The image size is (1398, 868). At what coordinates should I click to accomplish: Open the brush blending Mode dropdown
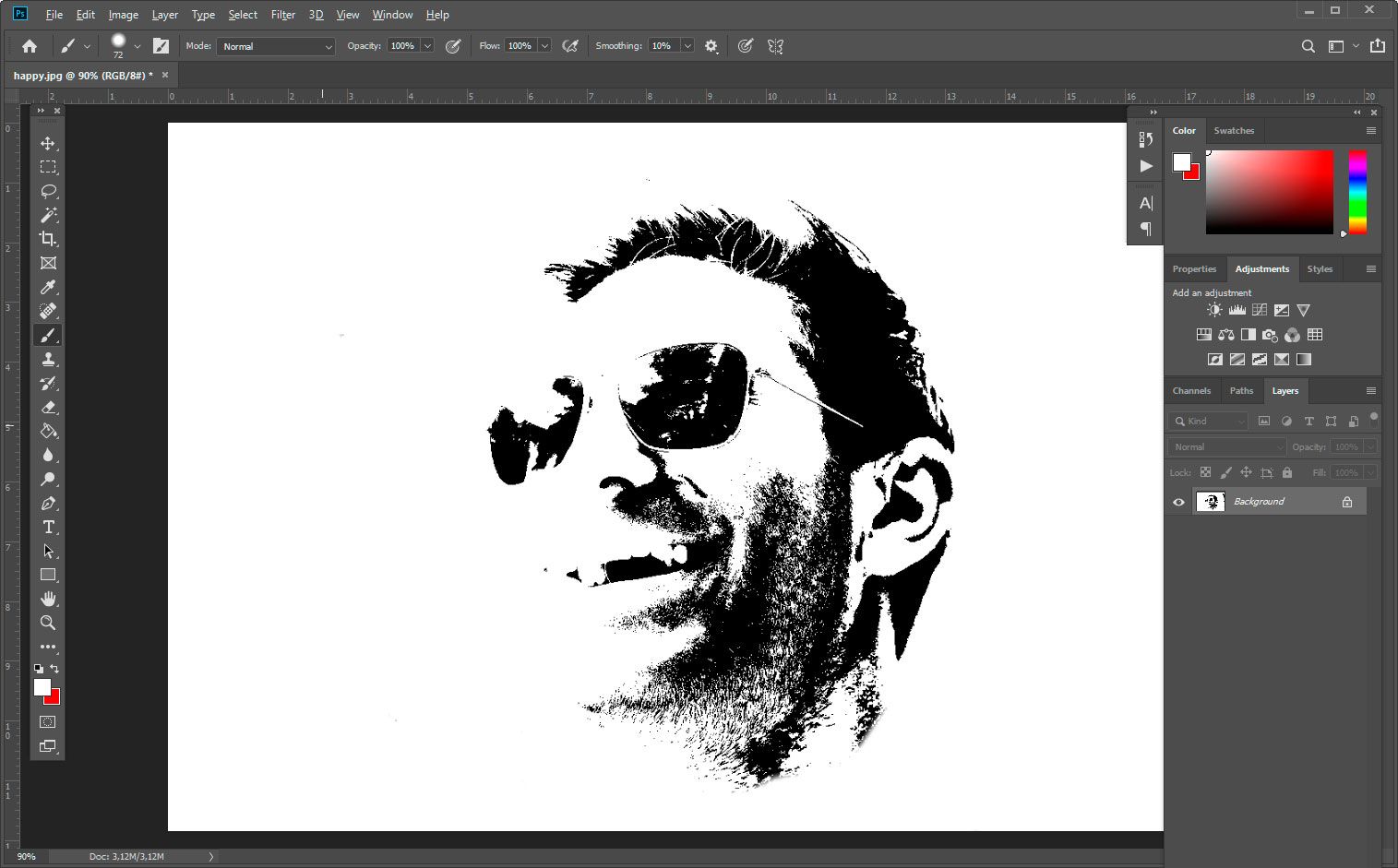click(275, 46)
